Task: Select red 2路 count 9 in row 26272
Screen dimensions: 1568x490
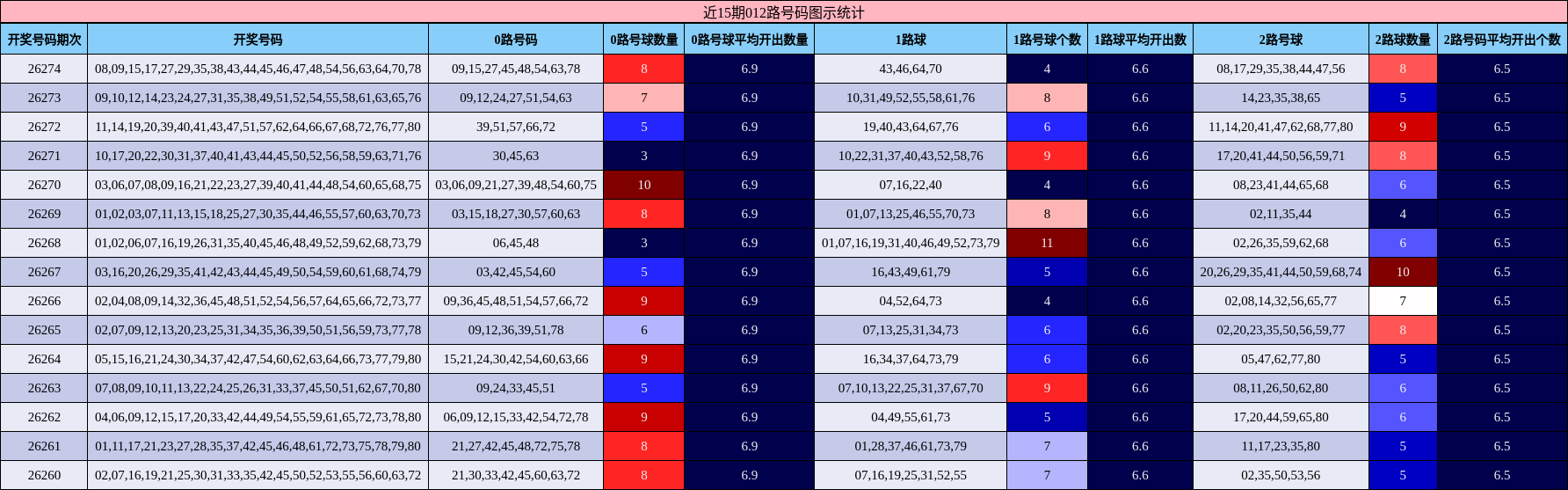Action: click(1403, 127)
